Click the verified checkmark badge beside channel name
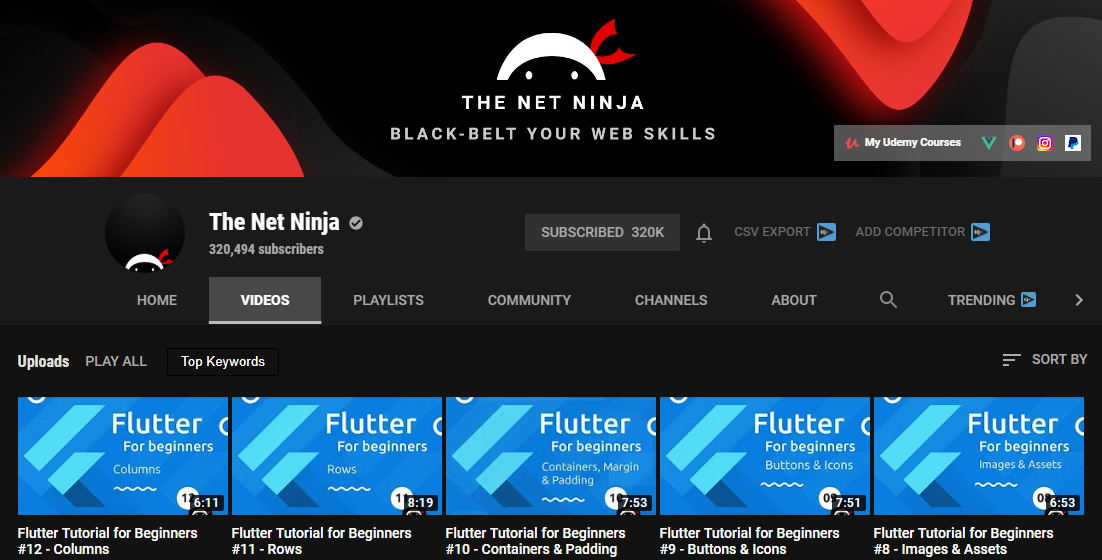 pos(356,223)
